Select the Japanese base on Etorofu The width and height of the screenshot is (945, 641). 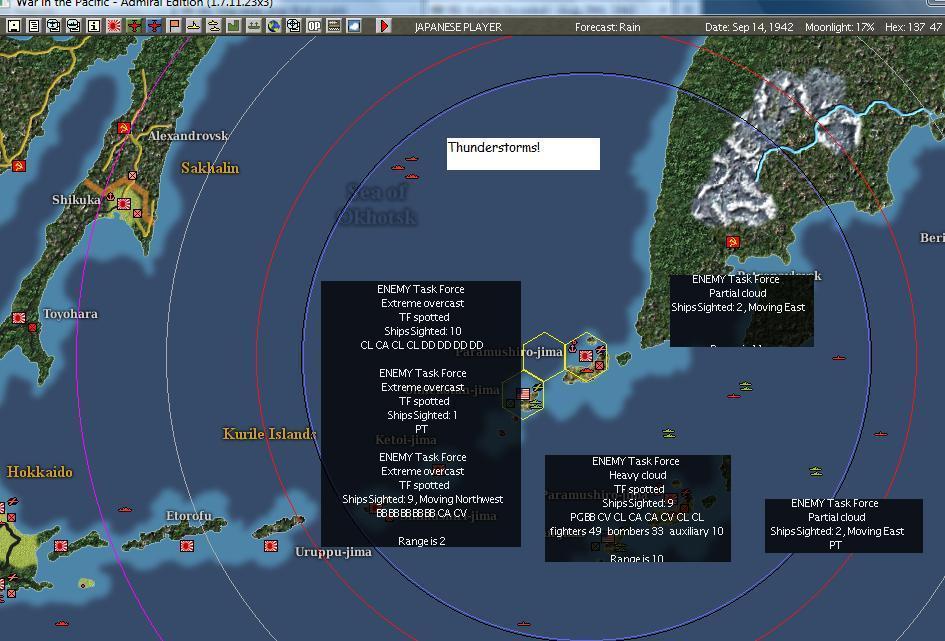(x=187, y=546)
